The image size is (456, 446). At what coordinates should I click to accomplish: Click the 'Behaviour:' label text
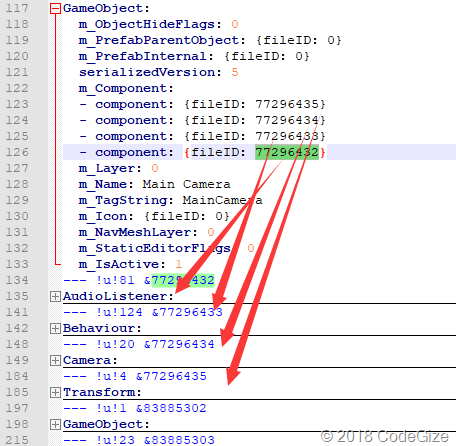click(102, 328)
